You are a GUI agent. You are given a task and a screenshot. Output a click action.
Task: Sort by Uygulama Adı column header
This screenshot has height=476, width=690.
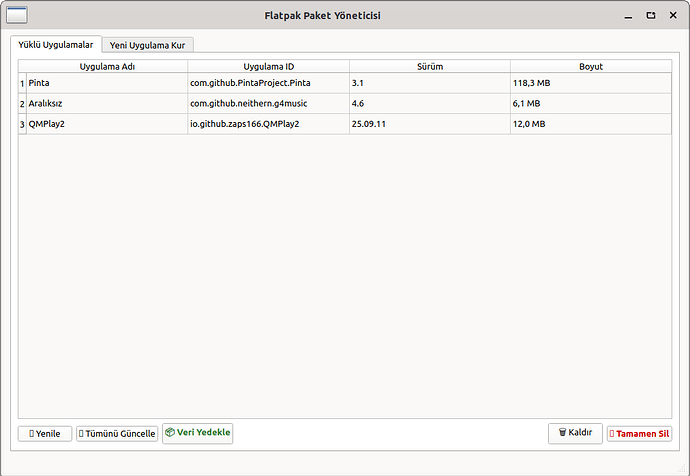coord(107,67)
